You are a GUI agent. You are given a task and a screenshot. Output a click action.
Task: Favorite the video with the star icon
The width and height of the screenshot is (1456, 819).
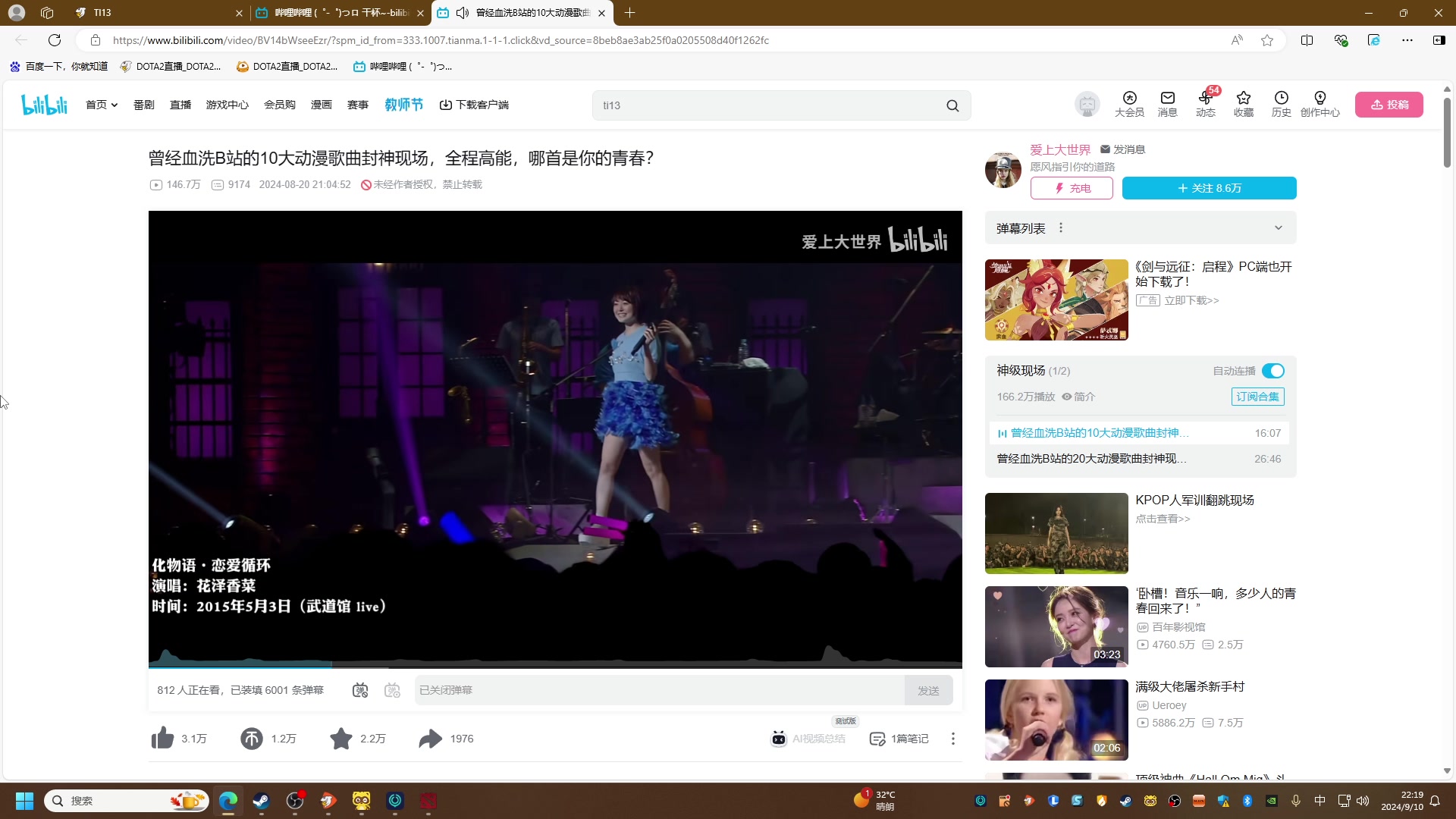coord(341,738)
